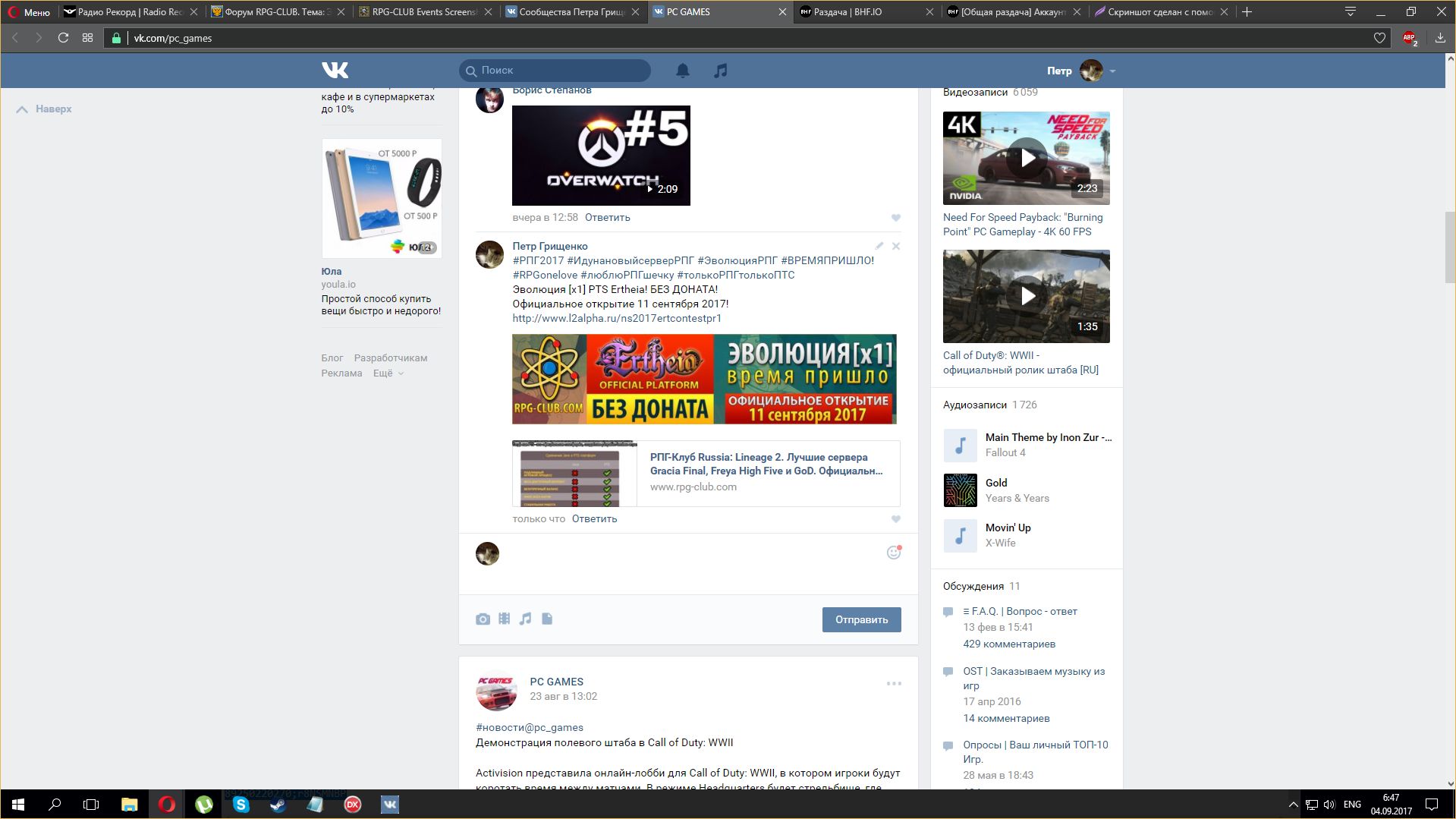Open Опросы Ваш личный ТОП-10 discussion

pos(1036,751)
